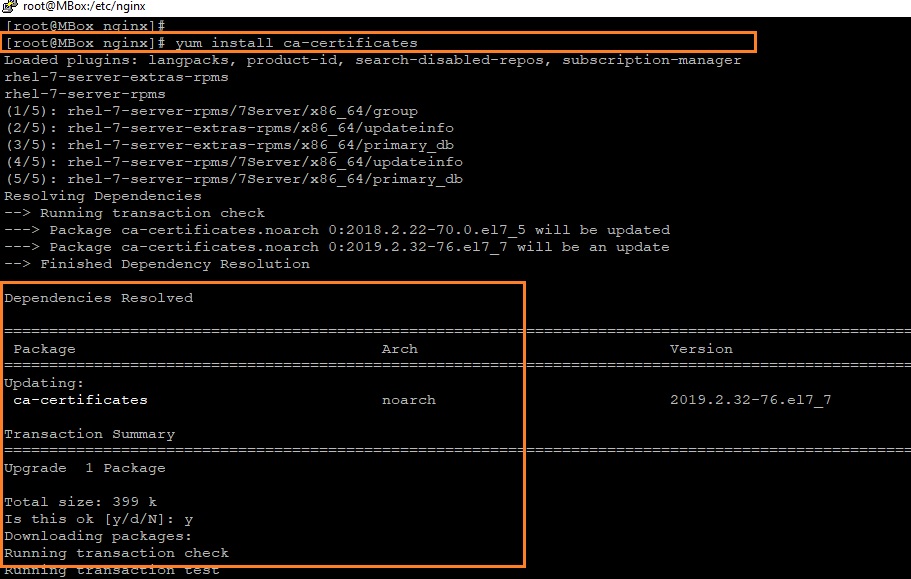Click the Upgrade 1 Package line
Viewport: 911px width, 579px height.
coord(85,468)
